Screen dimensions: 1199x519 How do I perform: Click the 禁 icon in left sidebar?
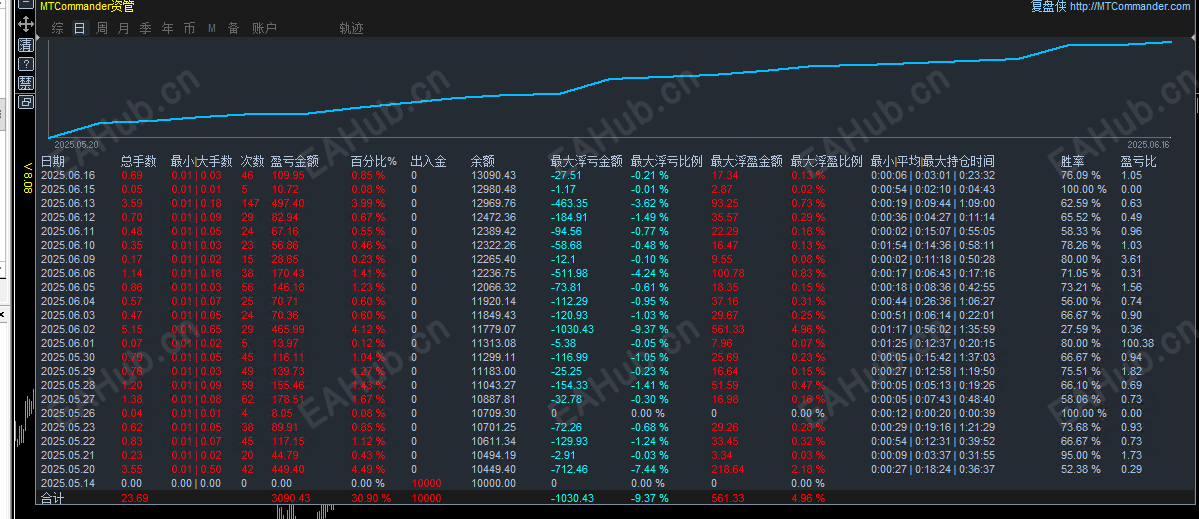click(24, 83)
